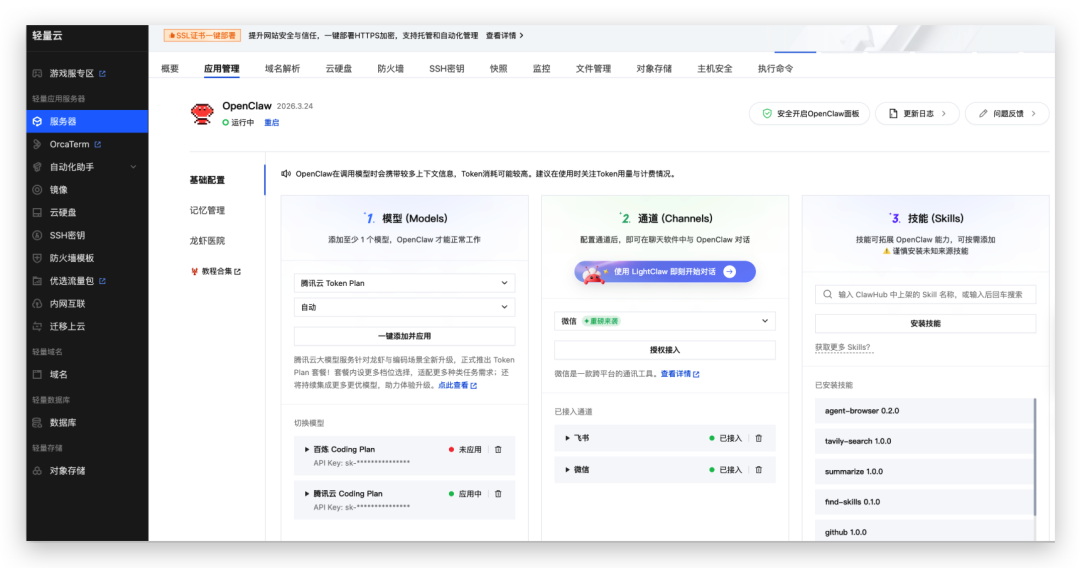Switch to the 云硬盘 tab
1080x568 pixels.
point(339,69)
